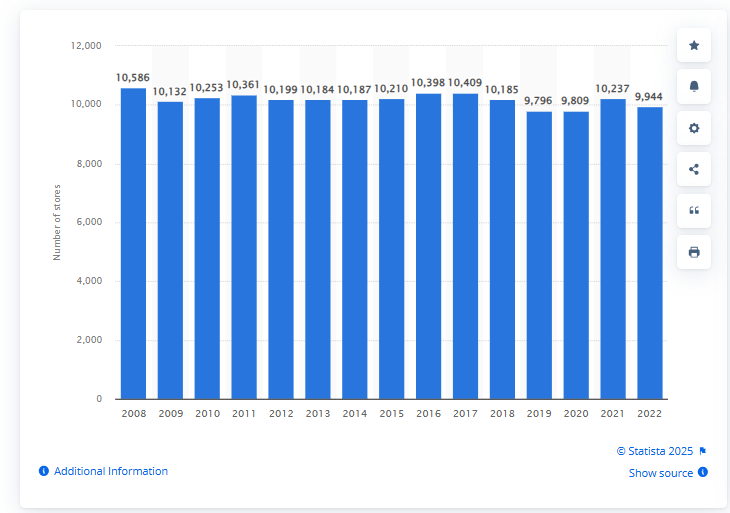The image size is (730, 513).
Task: Click the © Statista 2025 link
Action: 655,451
